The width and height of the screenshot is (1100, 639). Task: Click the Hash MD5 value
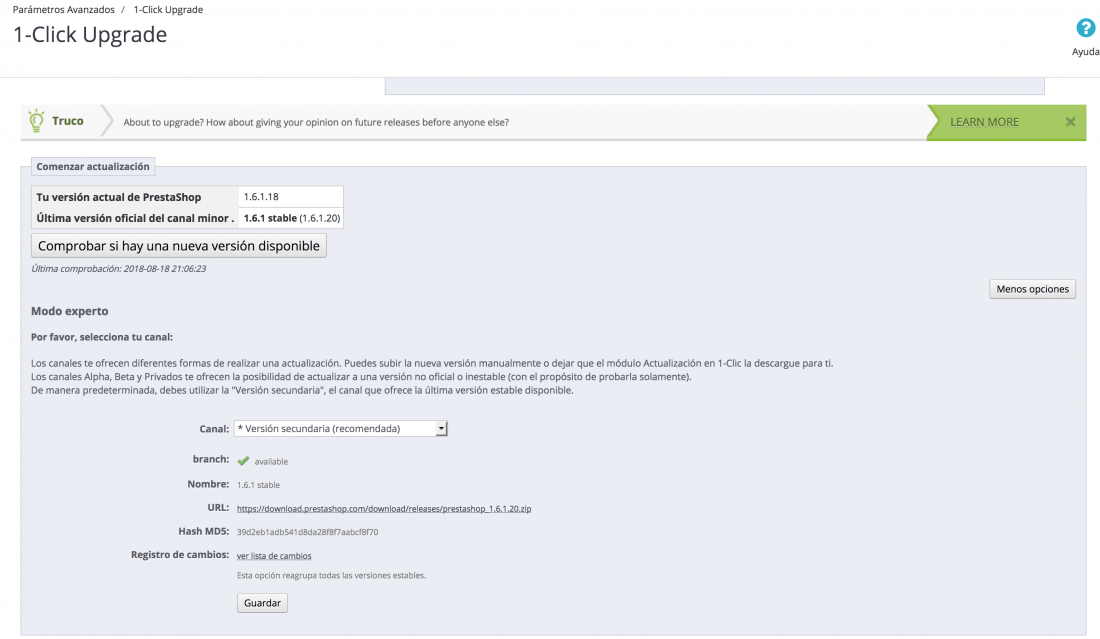coord(307,532)
